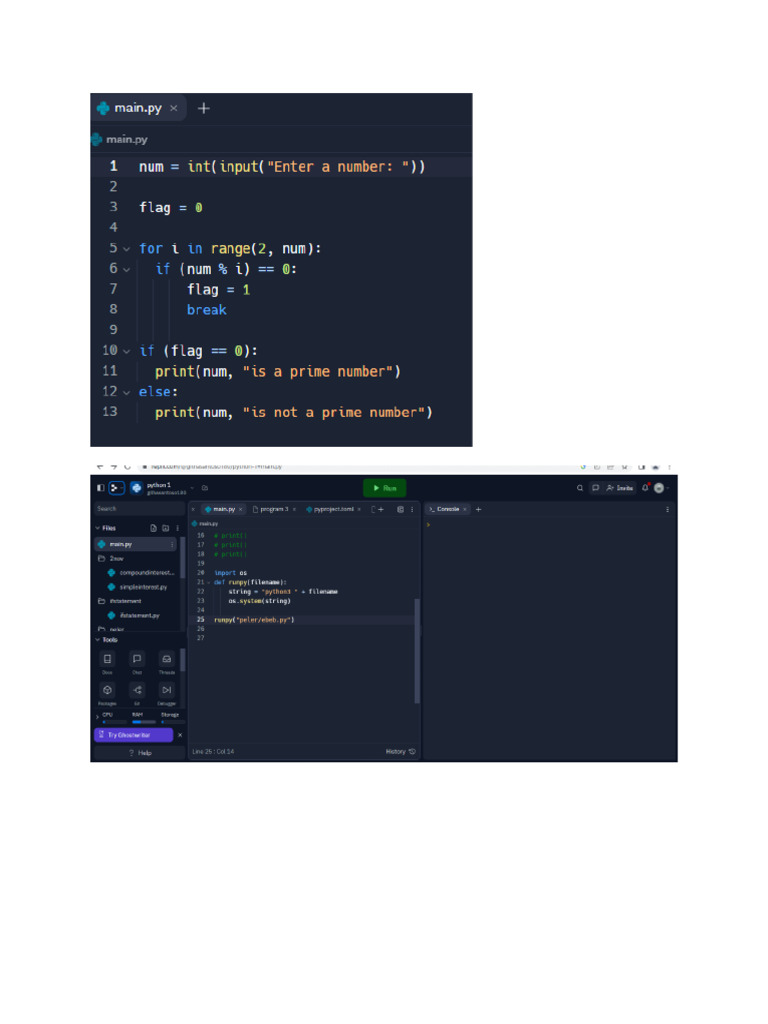Add a new tab next to Console
This screenshot has width=768, height=1024.
[x=479, y=509]
